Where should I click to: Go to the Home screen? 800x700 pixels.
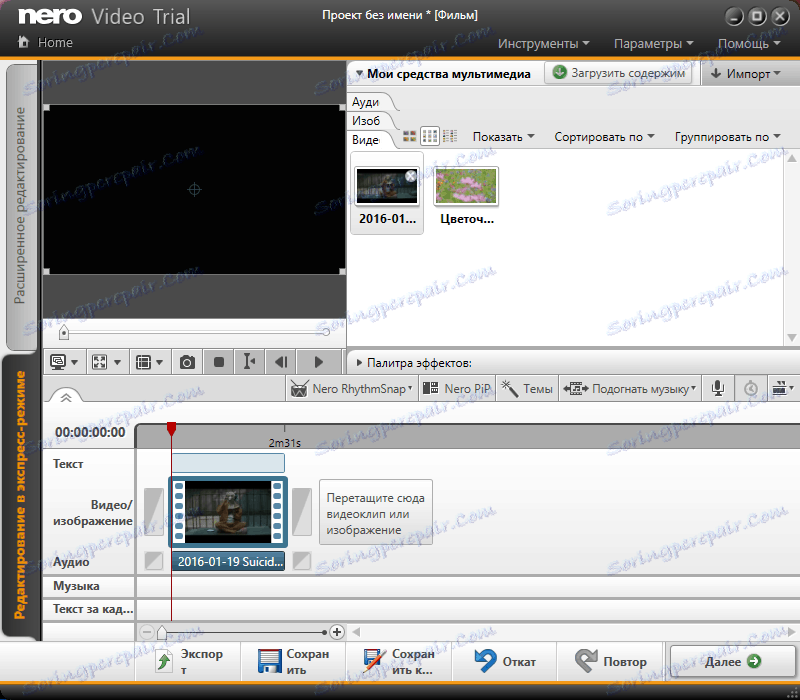[45, 42]
